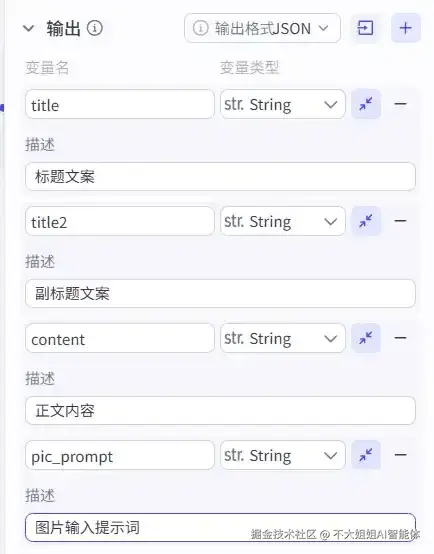Delete the pic_prompt variable row
Screen dimensions: 434x554
400,455
